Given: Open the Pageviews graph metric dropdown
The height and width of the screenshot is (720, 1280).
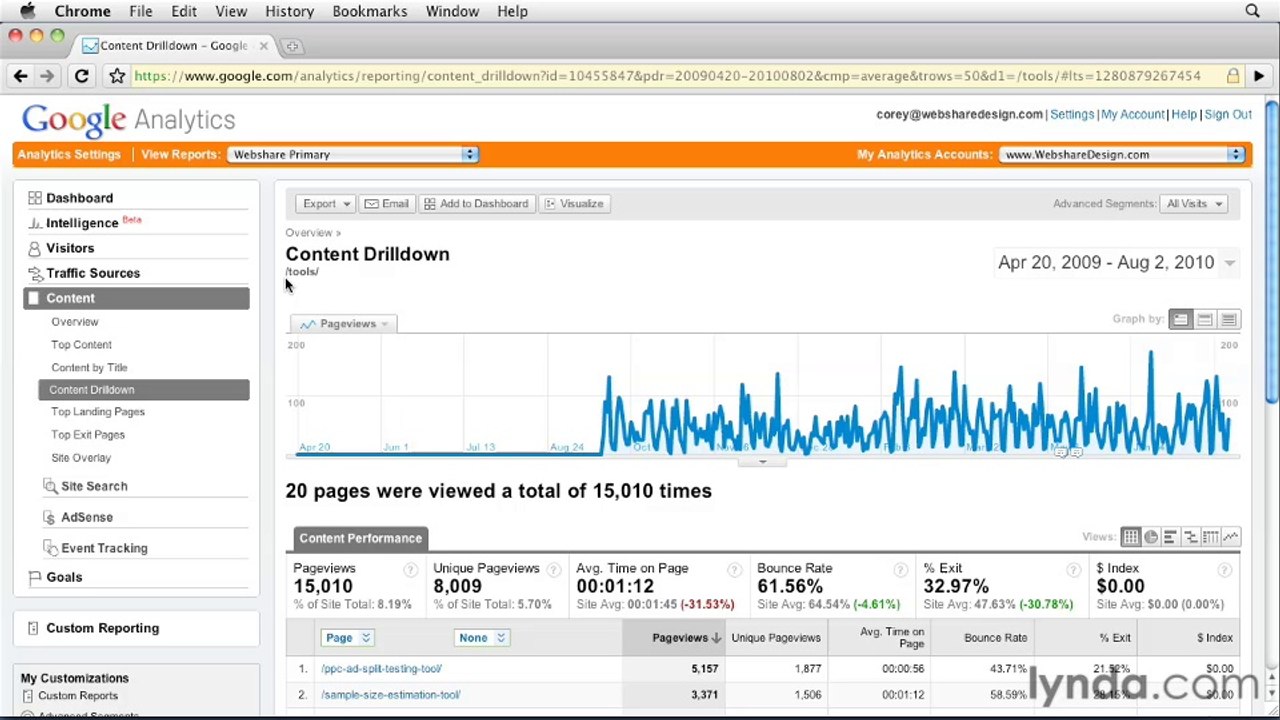Looking at the screenshot, I should (x=346, y=324).
